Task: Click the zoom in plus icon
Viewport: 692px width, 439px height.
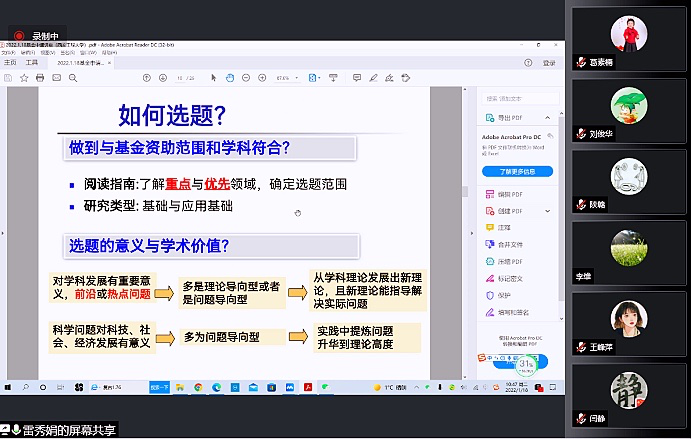Action: point(260,78)
